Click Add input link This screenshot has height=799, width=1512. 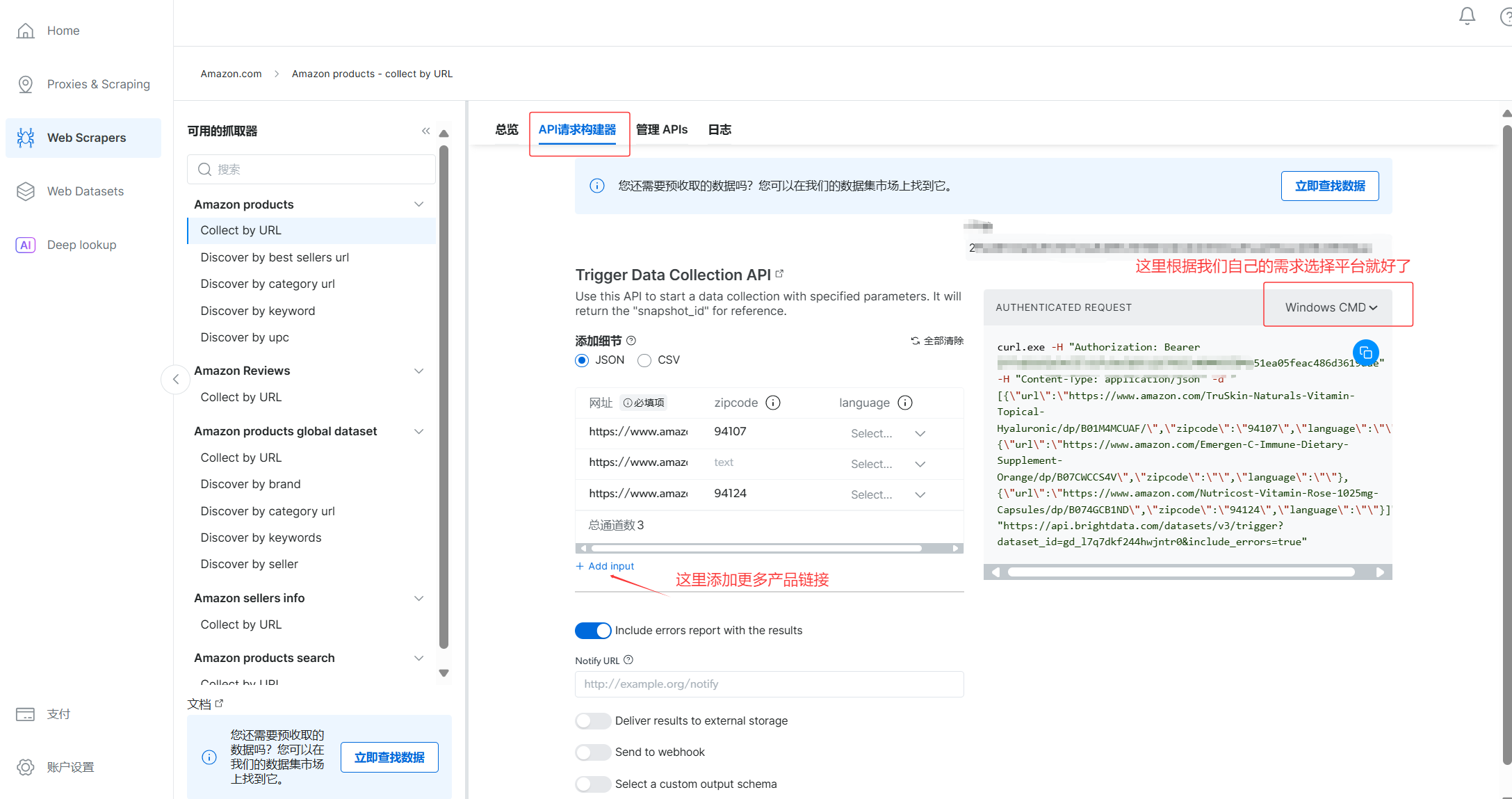click(x=605, y=566)
